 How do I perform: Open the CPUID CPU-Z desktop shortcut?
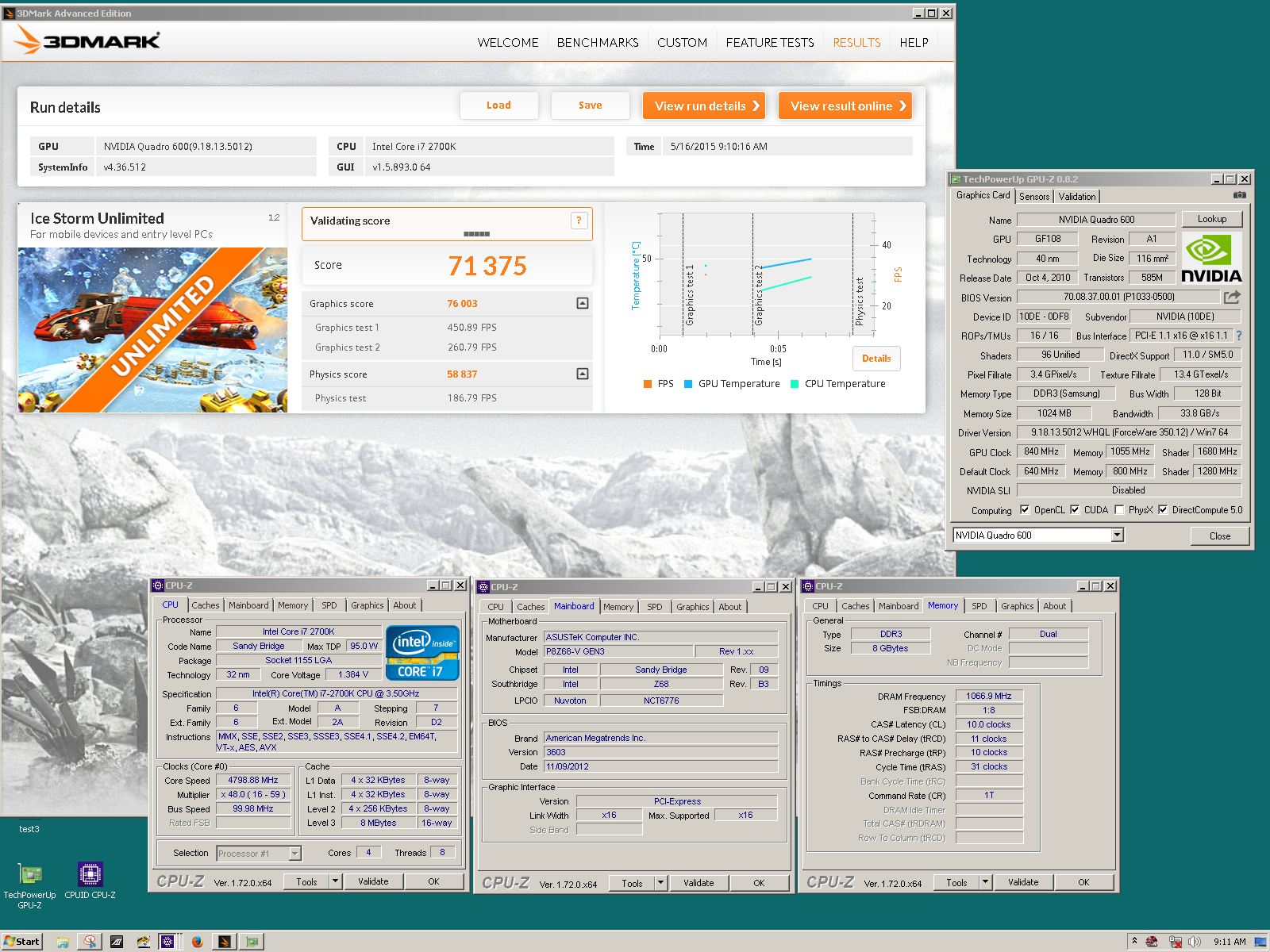[x=90, y=881]
